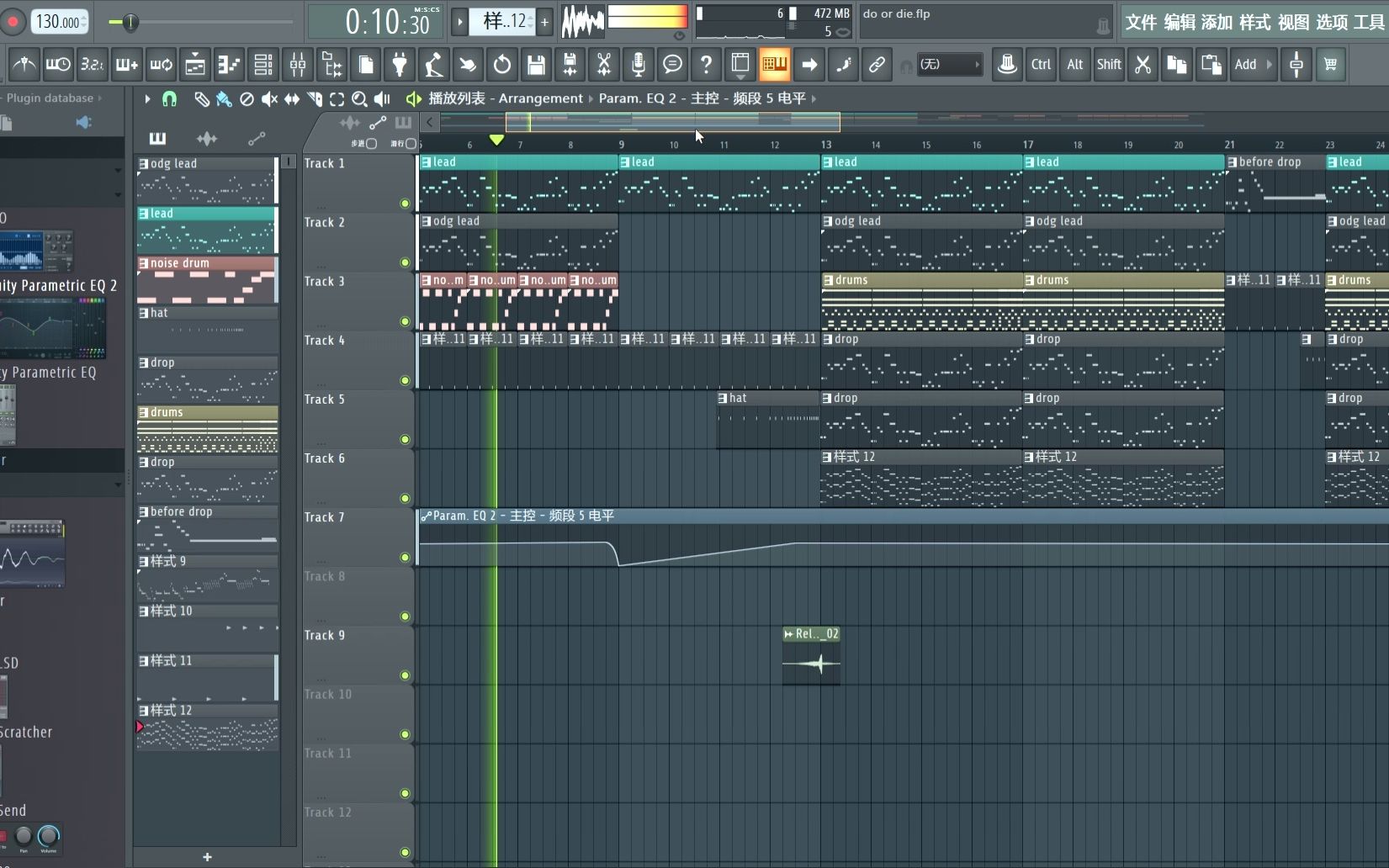1389x868 pixels.
Task: Click the microphone one-click recording icon
Action: (x=639, y=64)
